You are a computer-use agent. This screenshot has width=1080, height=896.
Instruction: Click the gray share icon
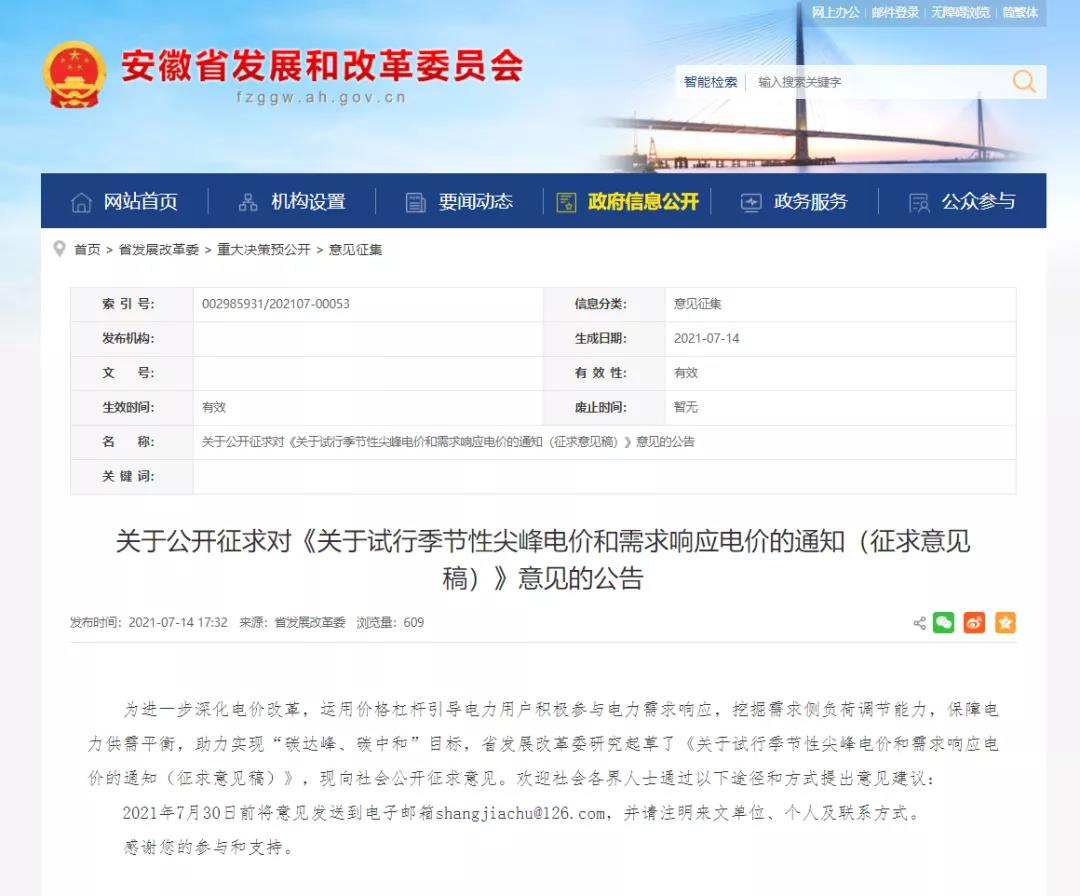(920, 623)
